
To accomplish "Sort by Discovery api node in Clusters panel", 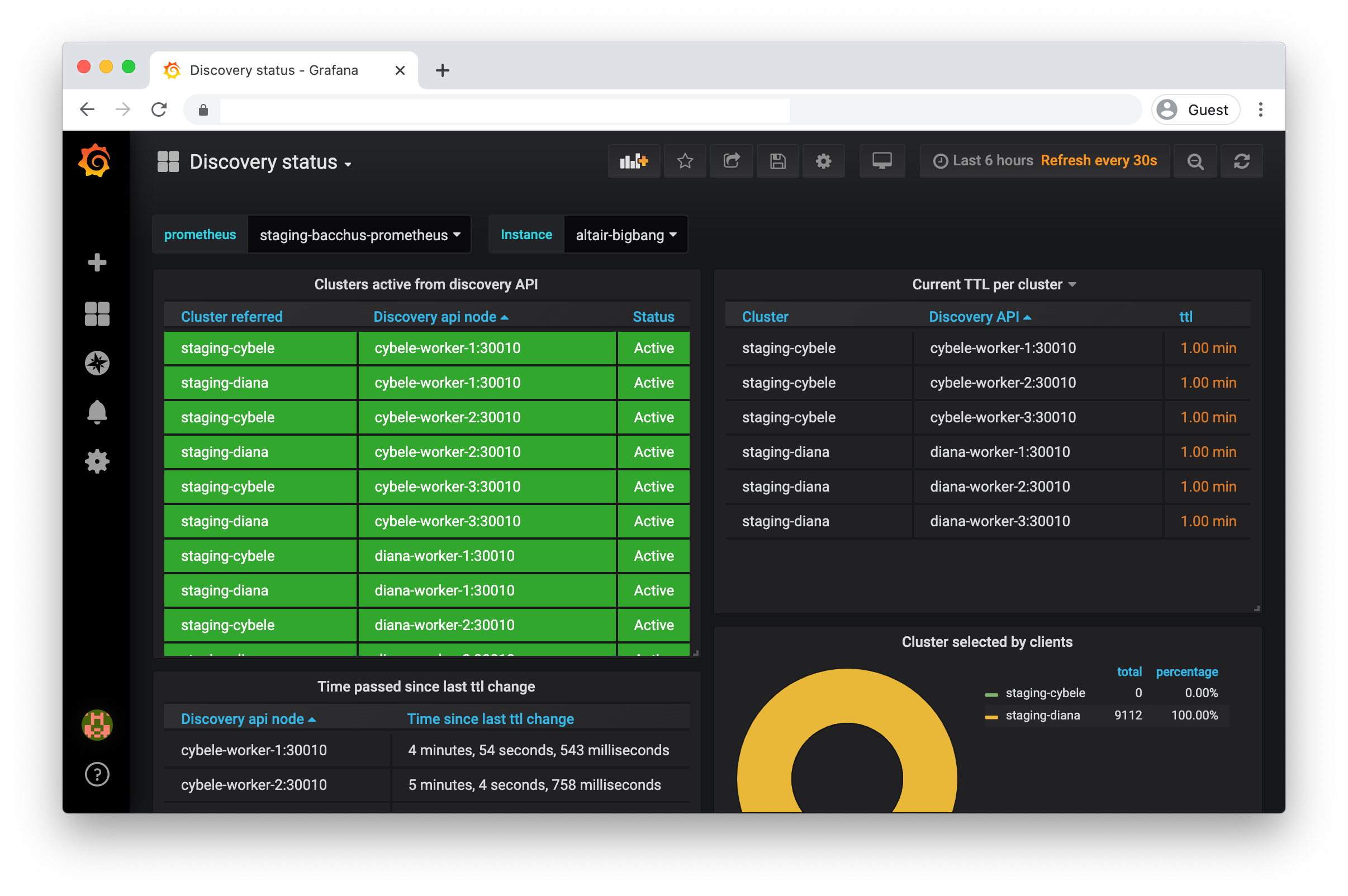I will pyautogui.click(x=441, y=317).
